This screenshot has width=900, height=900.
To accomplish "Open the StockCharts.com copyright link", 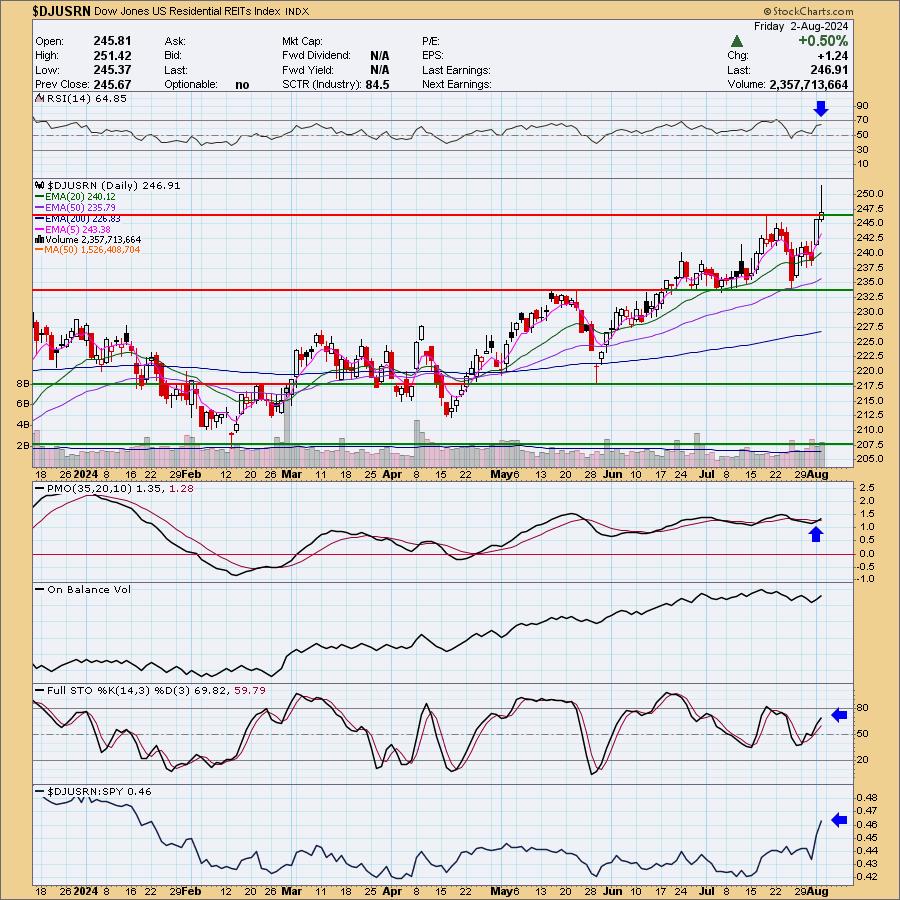I will pos(808,11).
